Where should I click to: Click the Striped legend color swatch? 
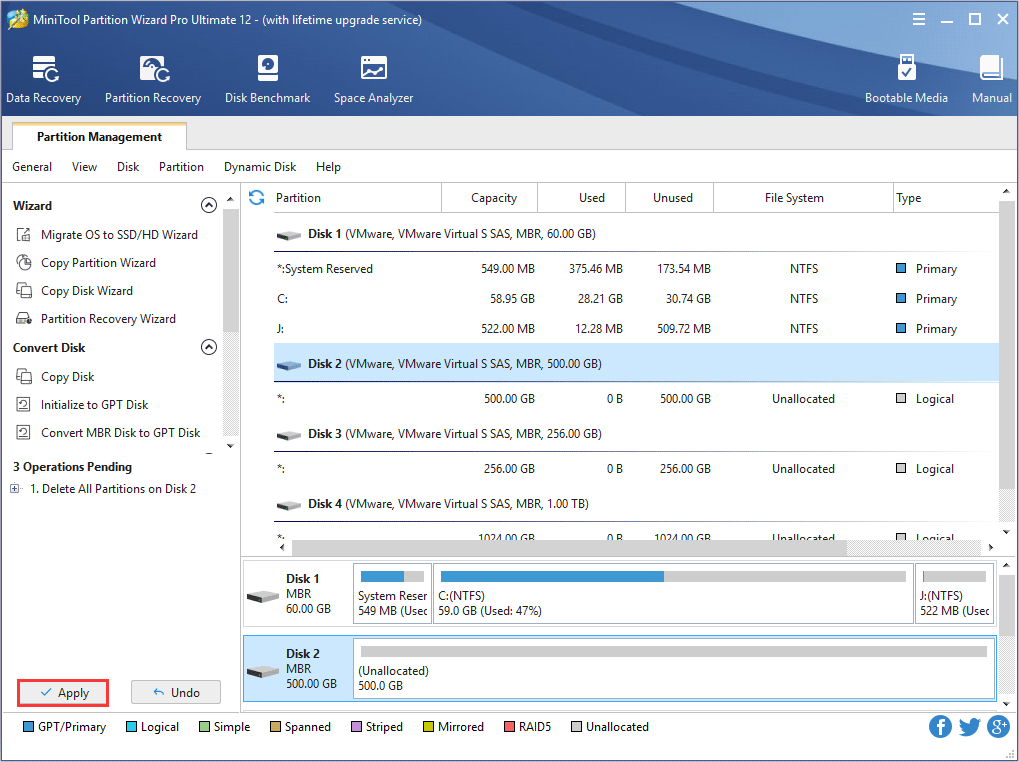pos(355,727)
